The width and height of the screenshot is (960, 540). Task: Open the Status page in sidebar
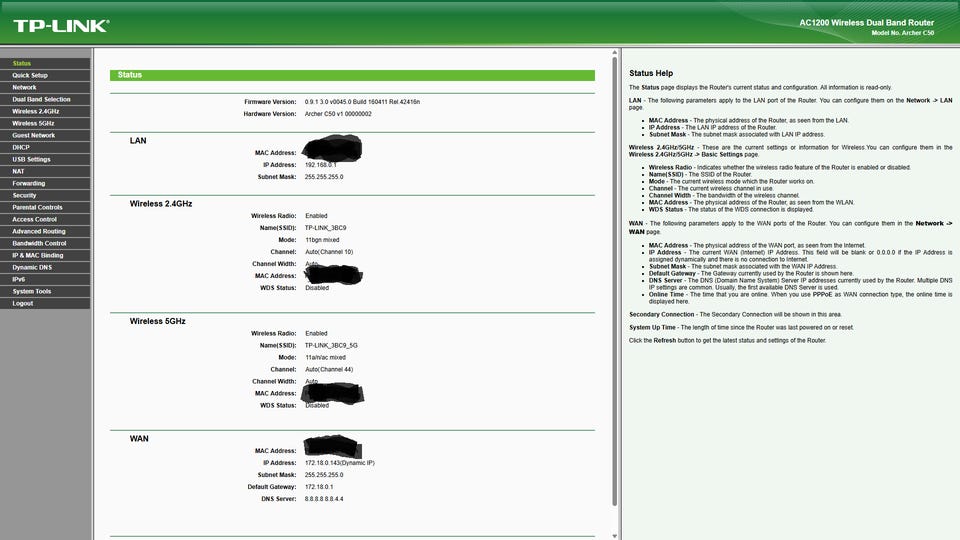click(45, 63)
